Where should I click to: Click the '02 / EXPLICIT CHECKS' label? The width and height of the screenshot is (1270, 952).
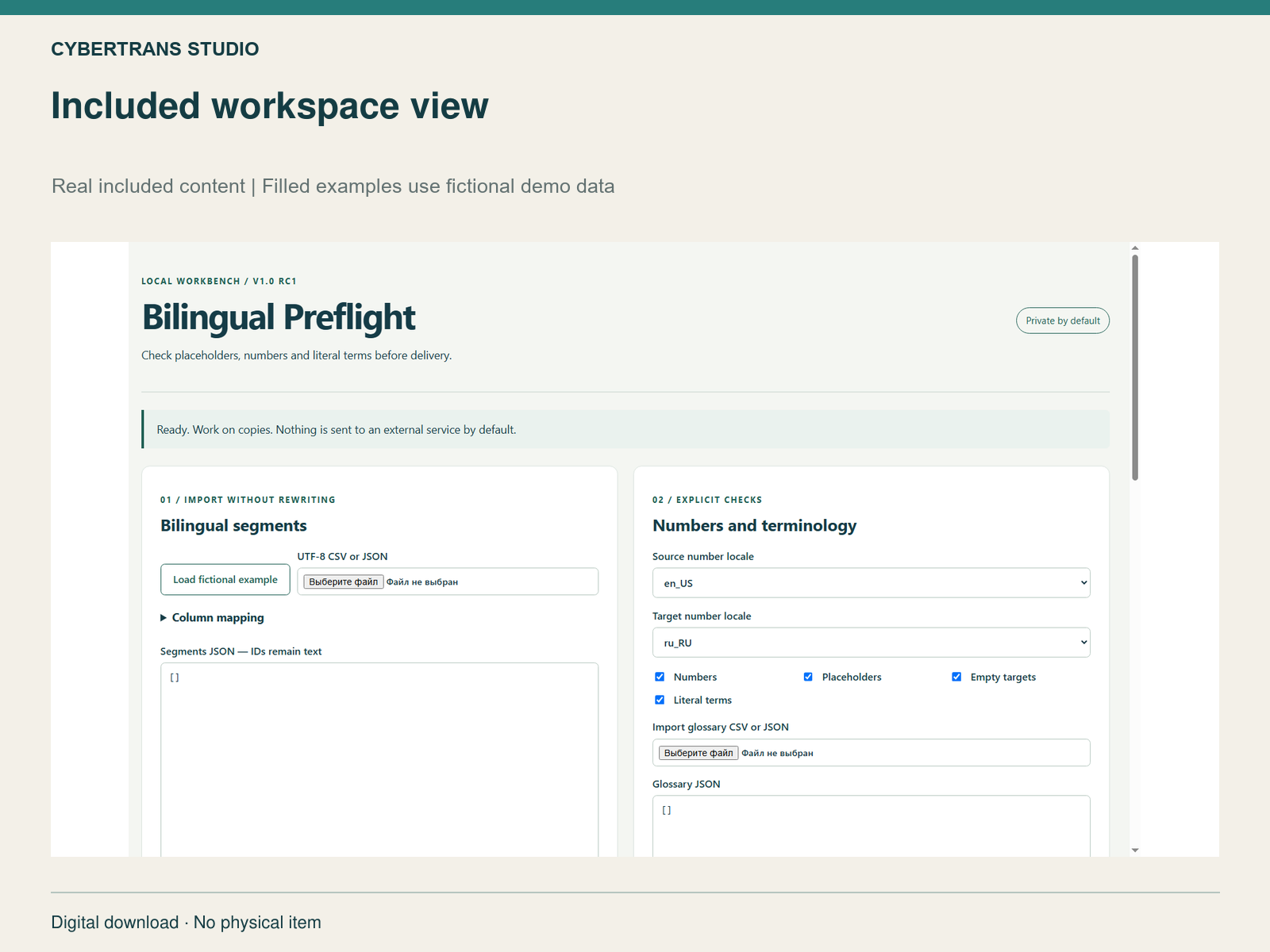click(707, 500)
